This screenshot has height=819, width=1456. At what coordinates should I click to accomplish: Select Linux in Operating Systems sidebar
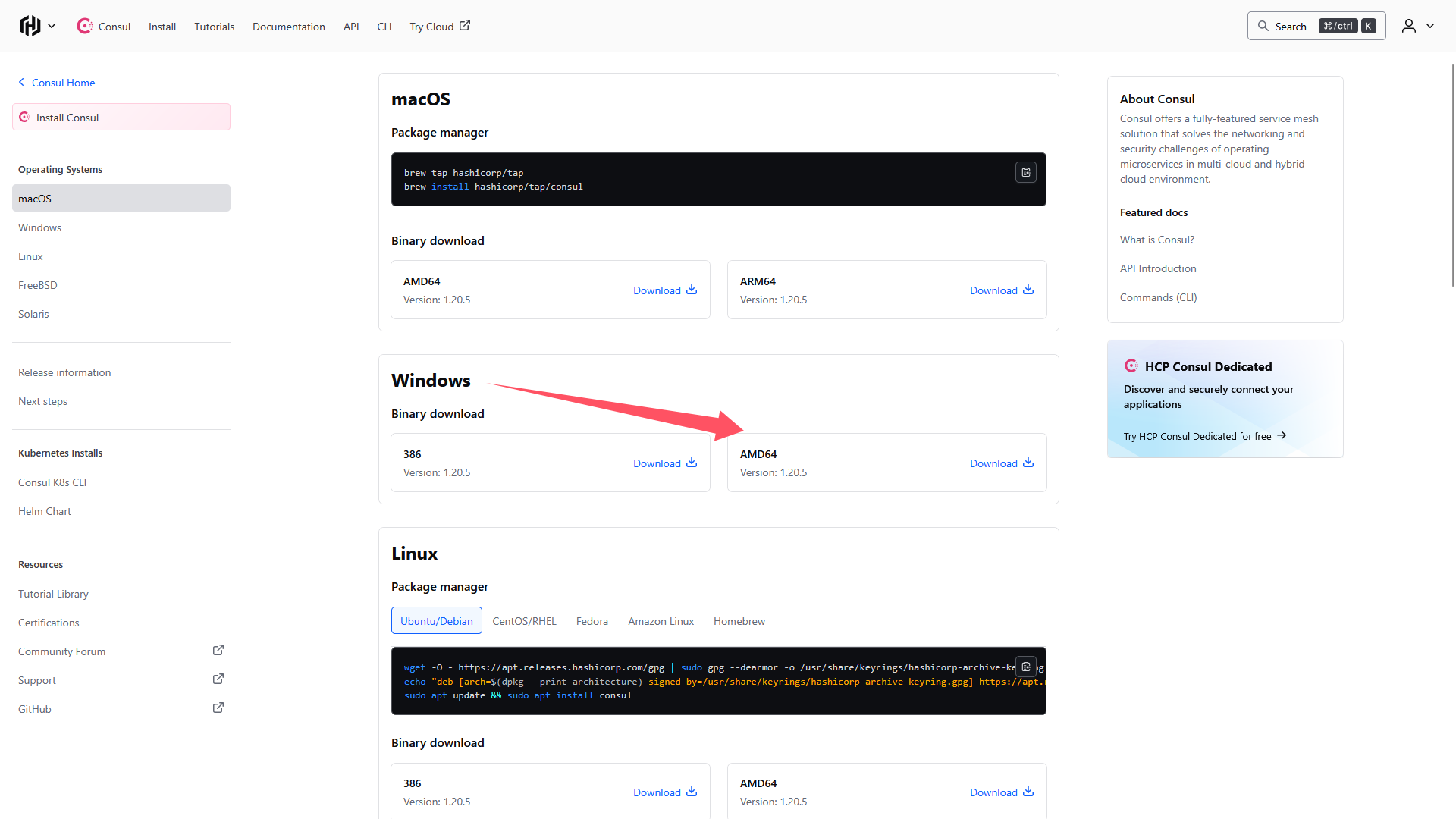[31, 256]
